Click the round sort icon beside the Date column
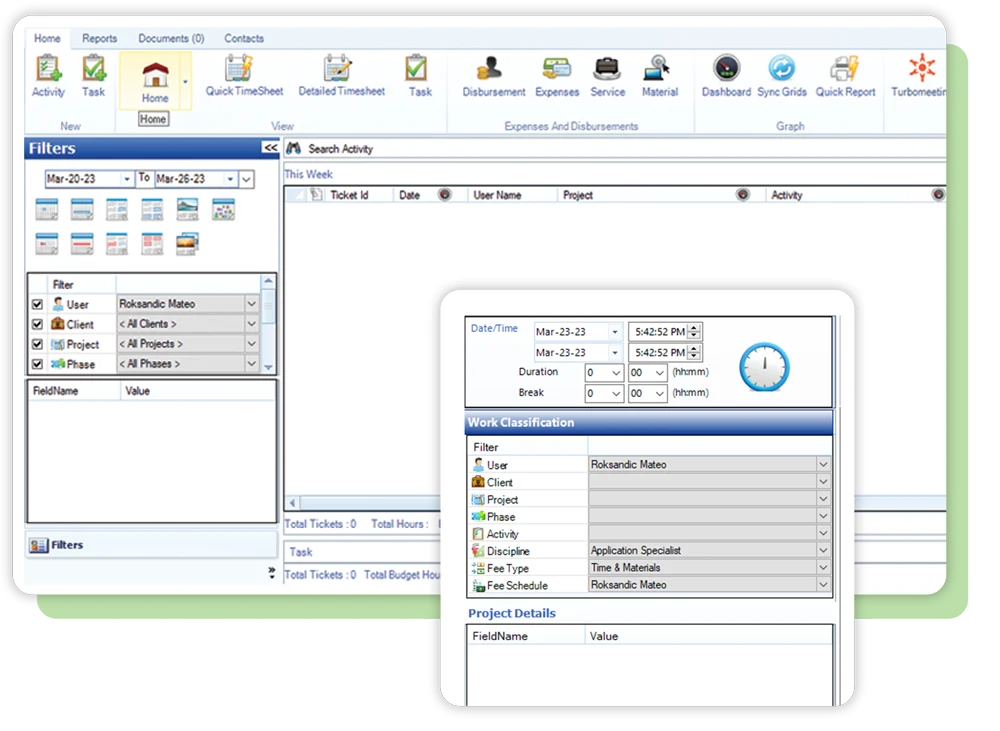This screenshot has width=1000, height=731. click(x=445, y=195)
